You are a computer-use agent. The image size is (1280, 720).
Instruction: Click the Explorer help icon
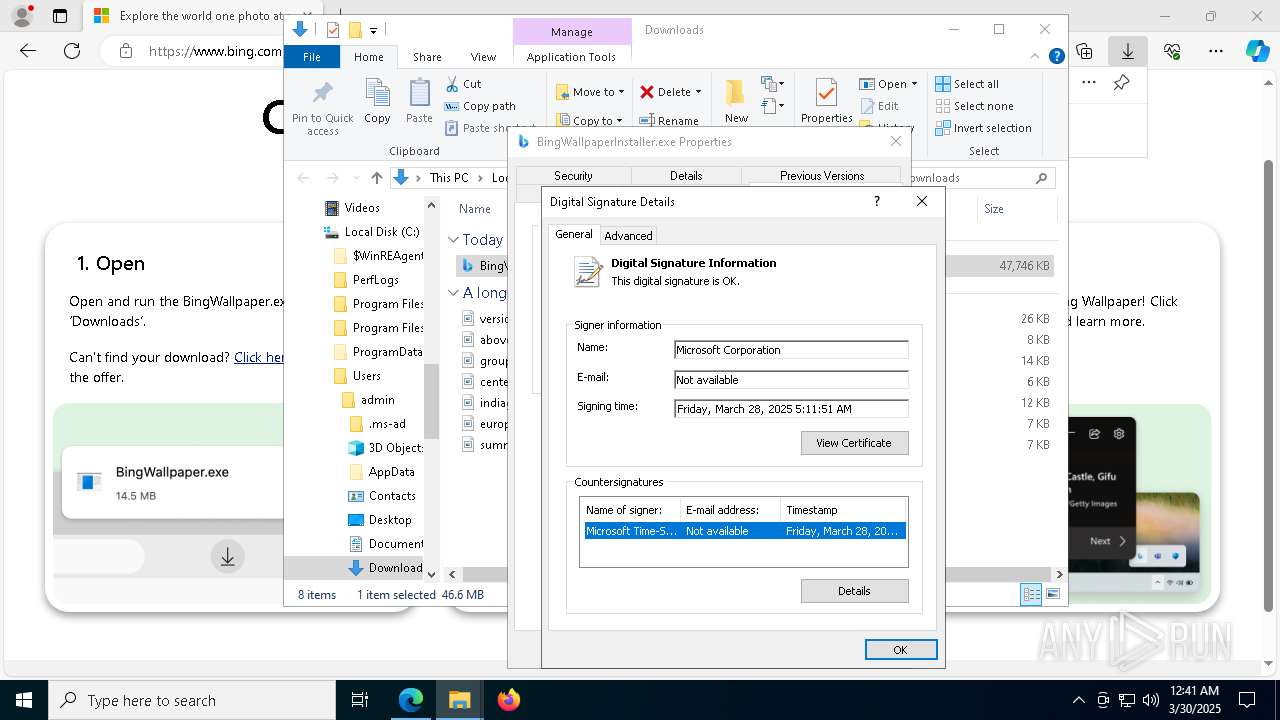pyautogui.click(x=1056, y=56)
